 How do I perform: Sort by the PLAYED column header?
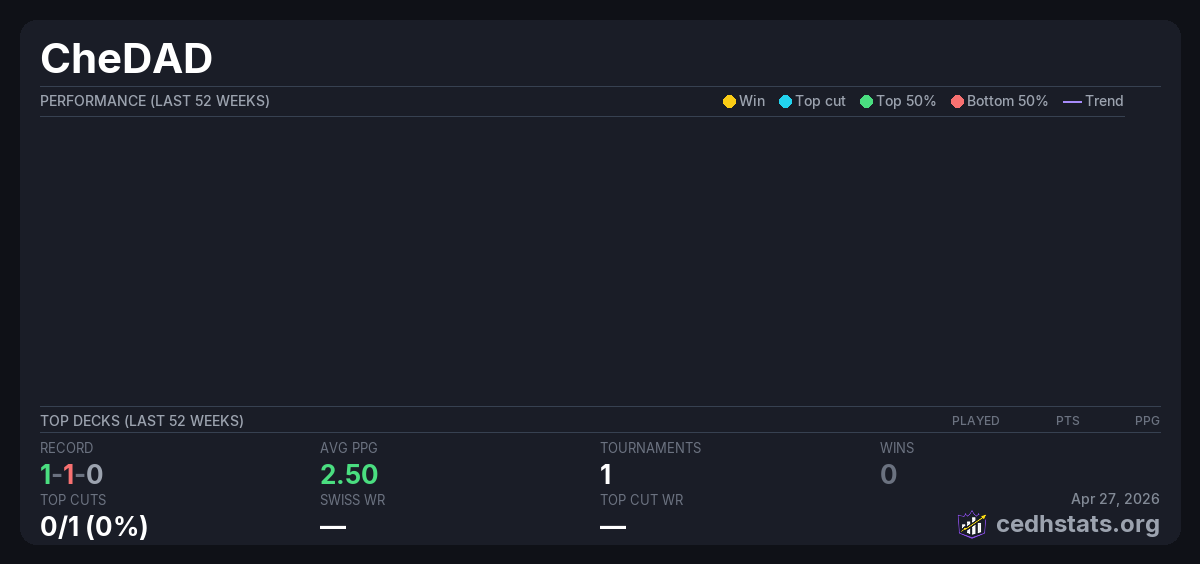point(975,421)
